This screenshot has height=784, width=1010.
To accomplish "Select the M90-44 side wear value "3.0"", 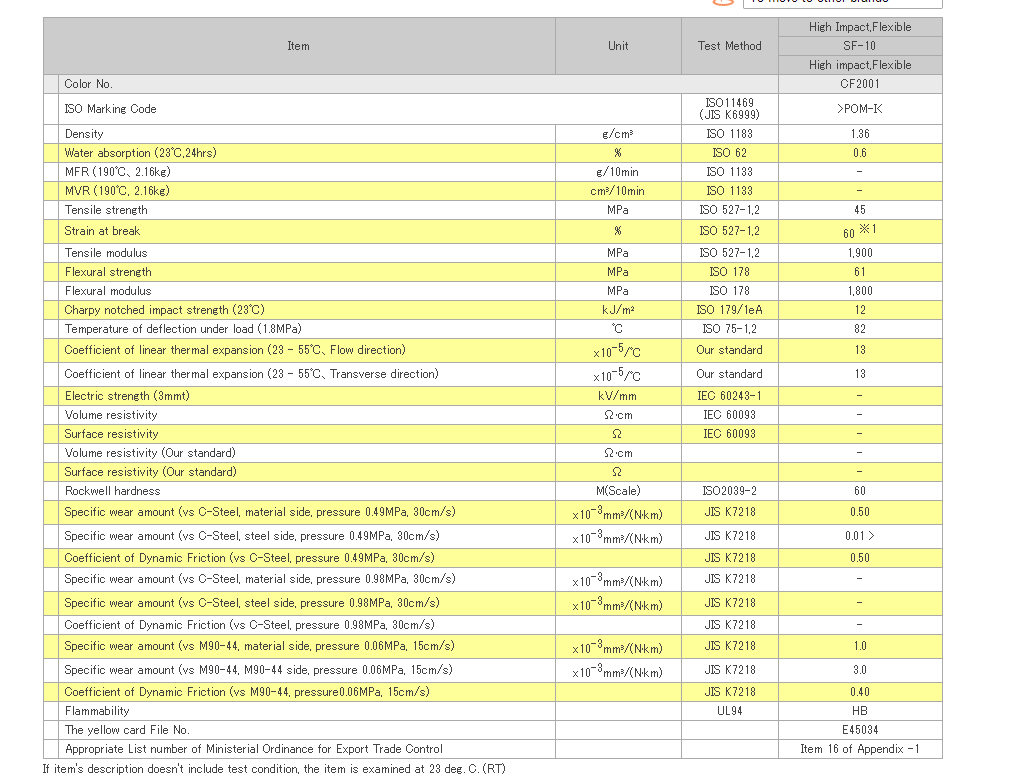I will pos(860,670).
